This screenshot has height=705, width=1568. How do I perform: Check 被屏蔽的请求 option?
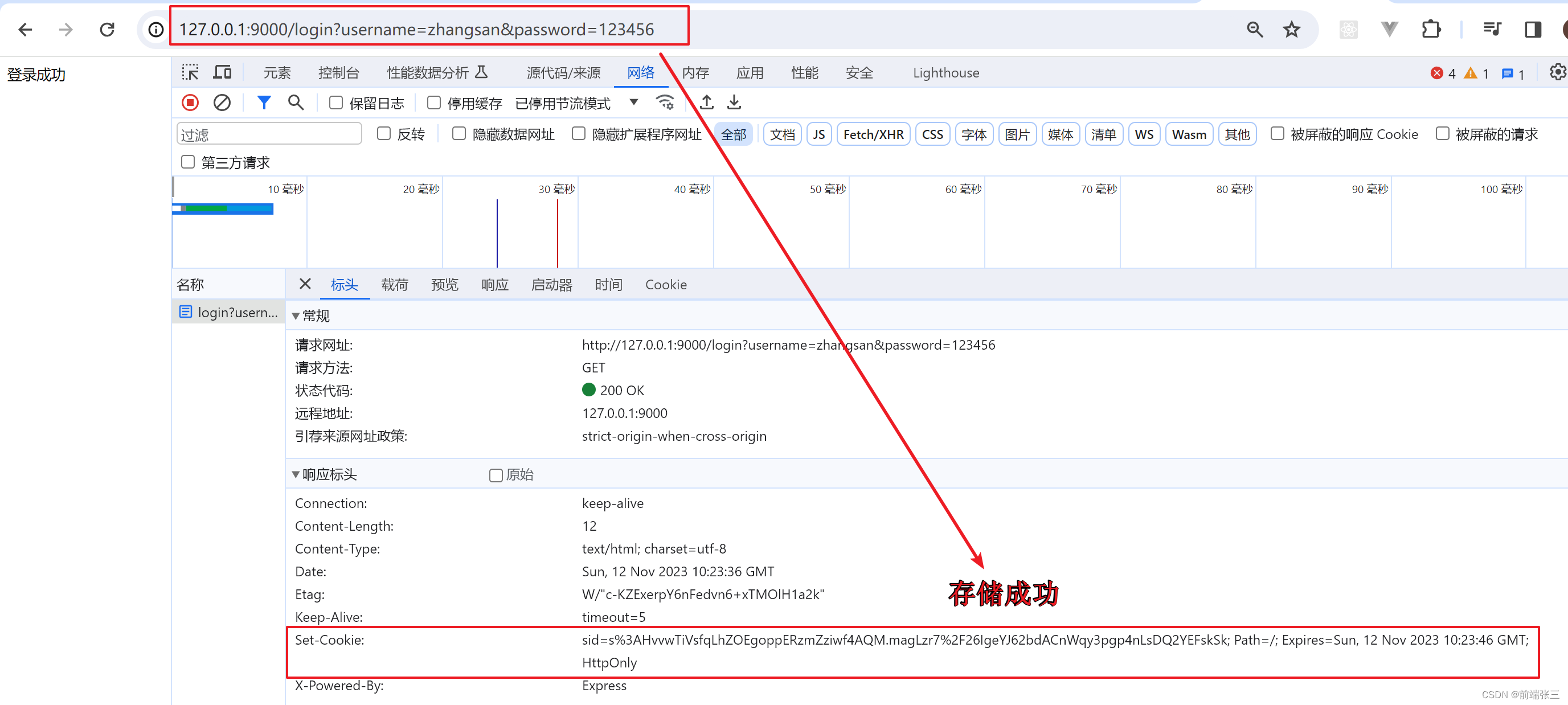click(1442, 133)
